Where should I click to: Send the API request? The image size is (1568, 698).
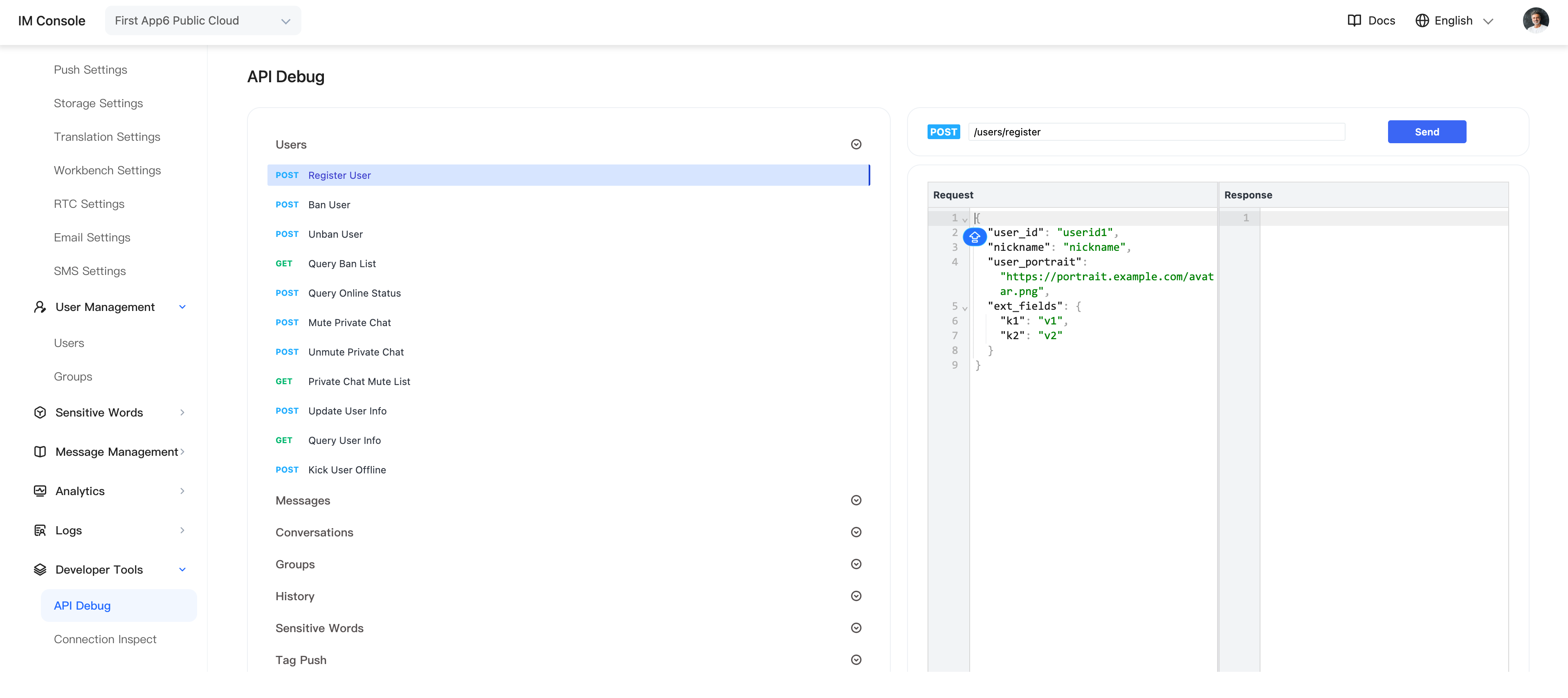pos(1427,132)
